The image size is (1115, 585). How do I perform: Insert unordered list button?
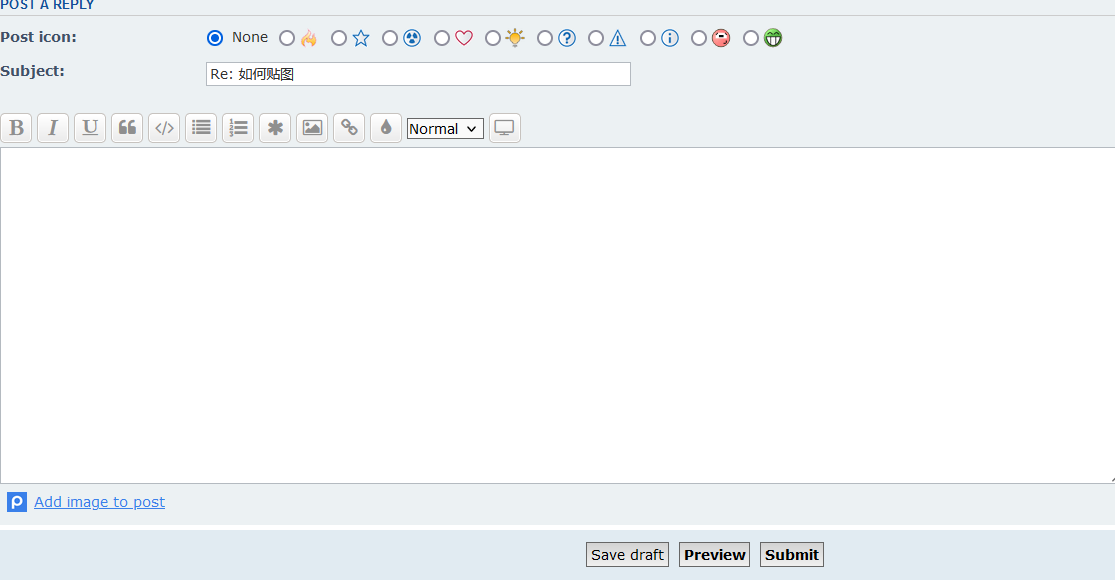[x=201, y=128]
